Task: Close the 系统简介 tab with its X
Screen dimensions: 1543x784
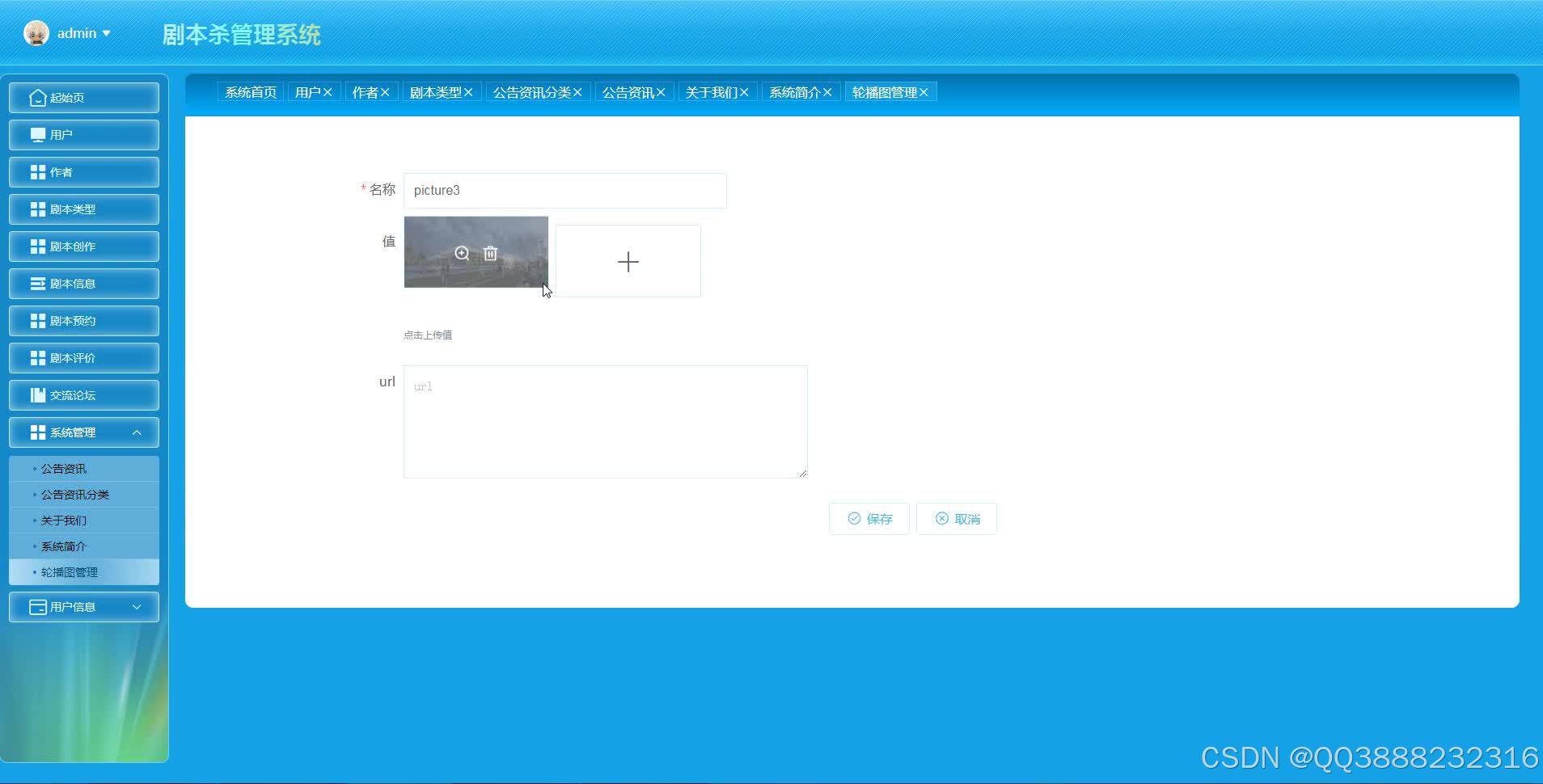Action: [x=827, y=92]
